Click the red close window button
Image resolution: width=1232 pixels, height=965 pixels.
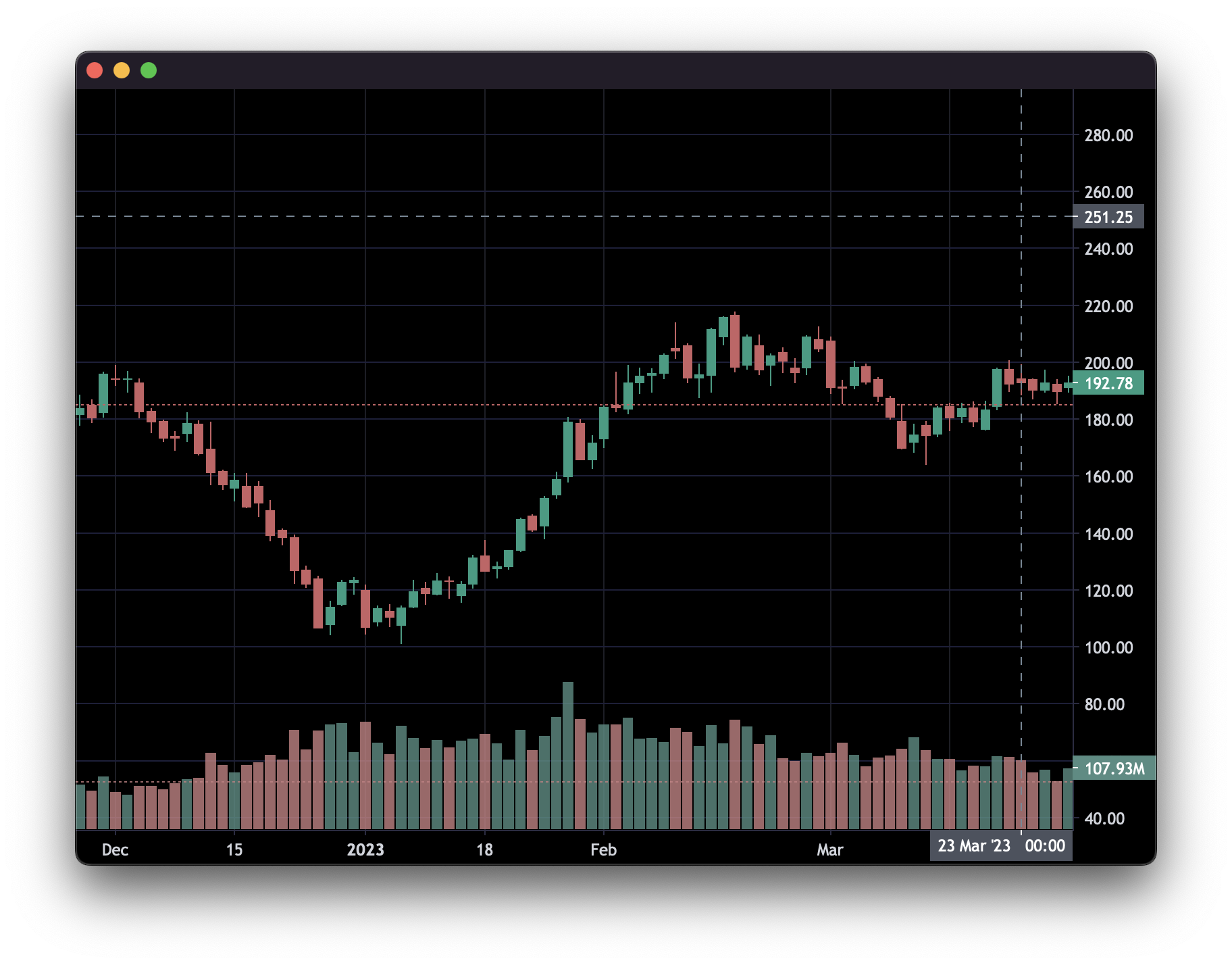tap(95, 70)
